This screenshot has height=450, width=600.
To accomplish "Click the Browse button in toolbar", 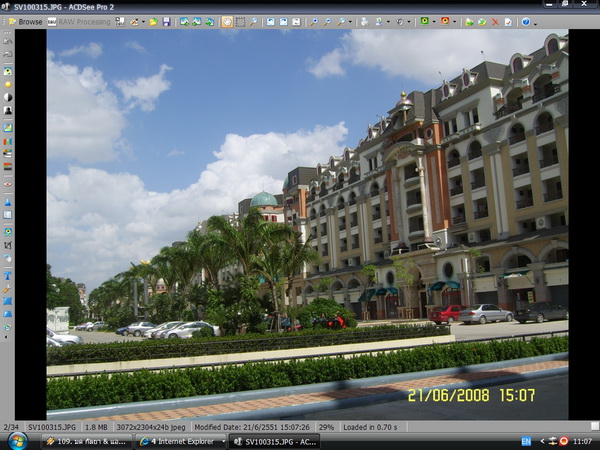I will [25, 21].
